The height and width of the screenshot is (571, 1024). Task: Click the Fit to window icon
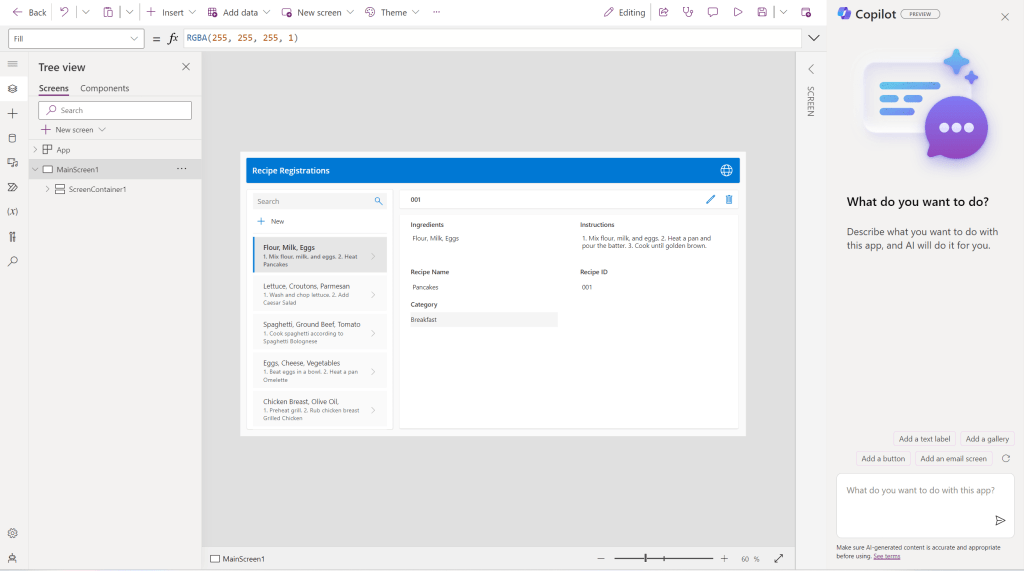[x=778, y=559]
